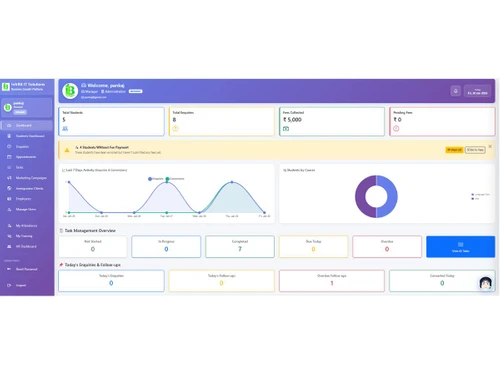Open Marketing Campaigns in sidebar
500x375 pixels.
27,178
